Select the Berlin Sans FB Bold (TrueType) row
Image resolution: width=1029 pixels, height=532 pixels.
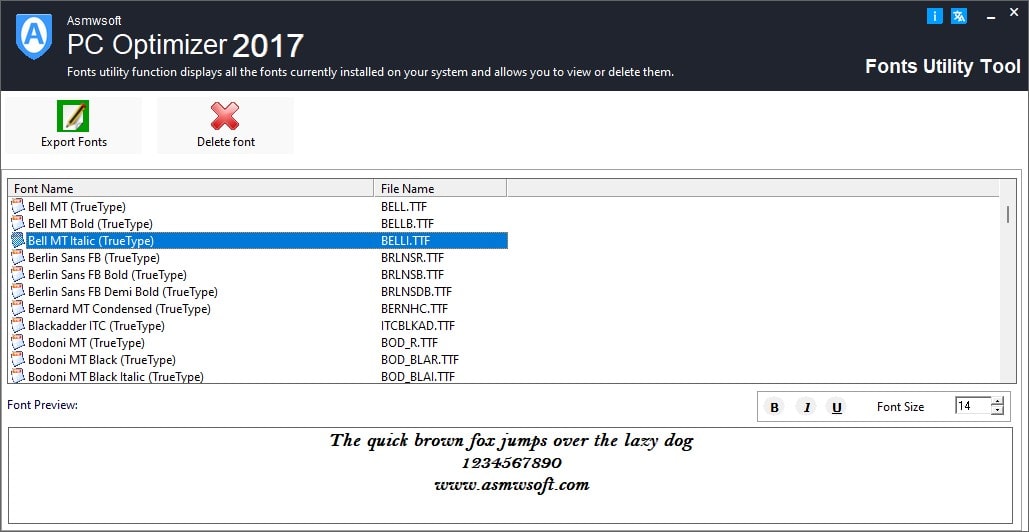259,275
